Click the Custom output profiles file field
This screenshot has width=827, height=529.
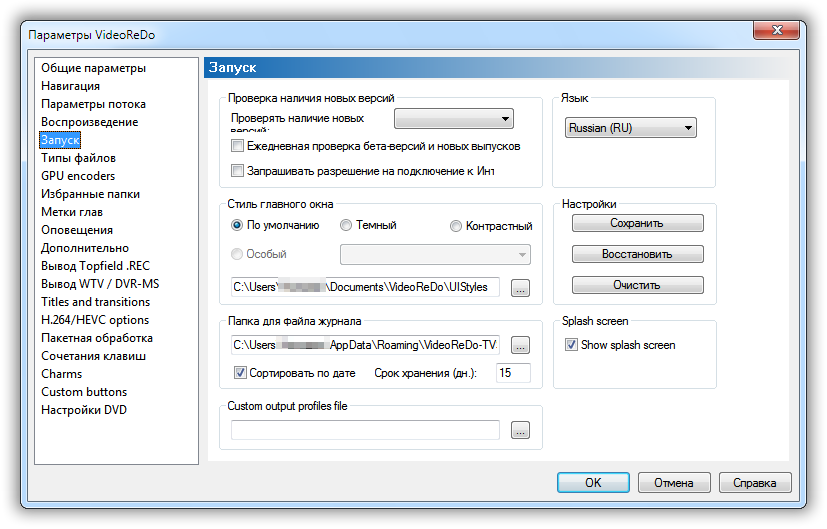(x=365, y=430)
